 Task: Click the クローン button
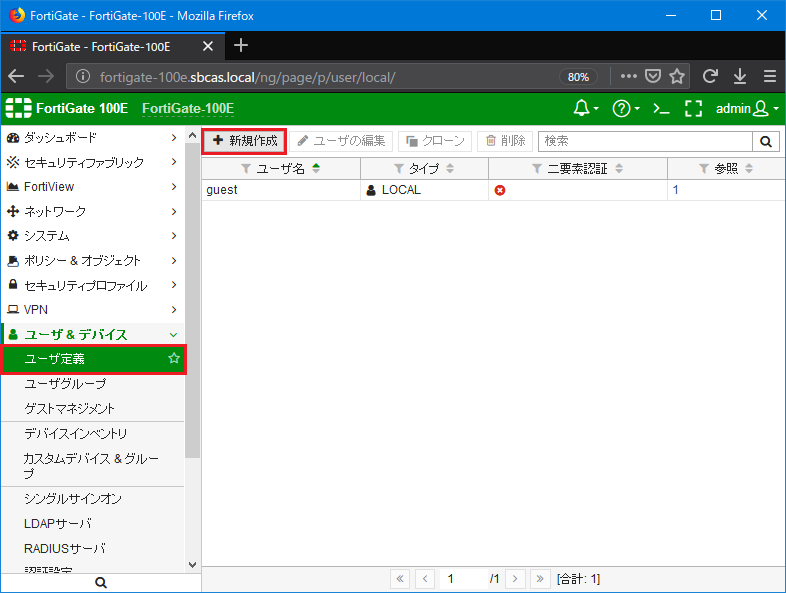[x=435, y=141]
